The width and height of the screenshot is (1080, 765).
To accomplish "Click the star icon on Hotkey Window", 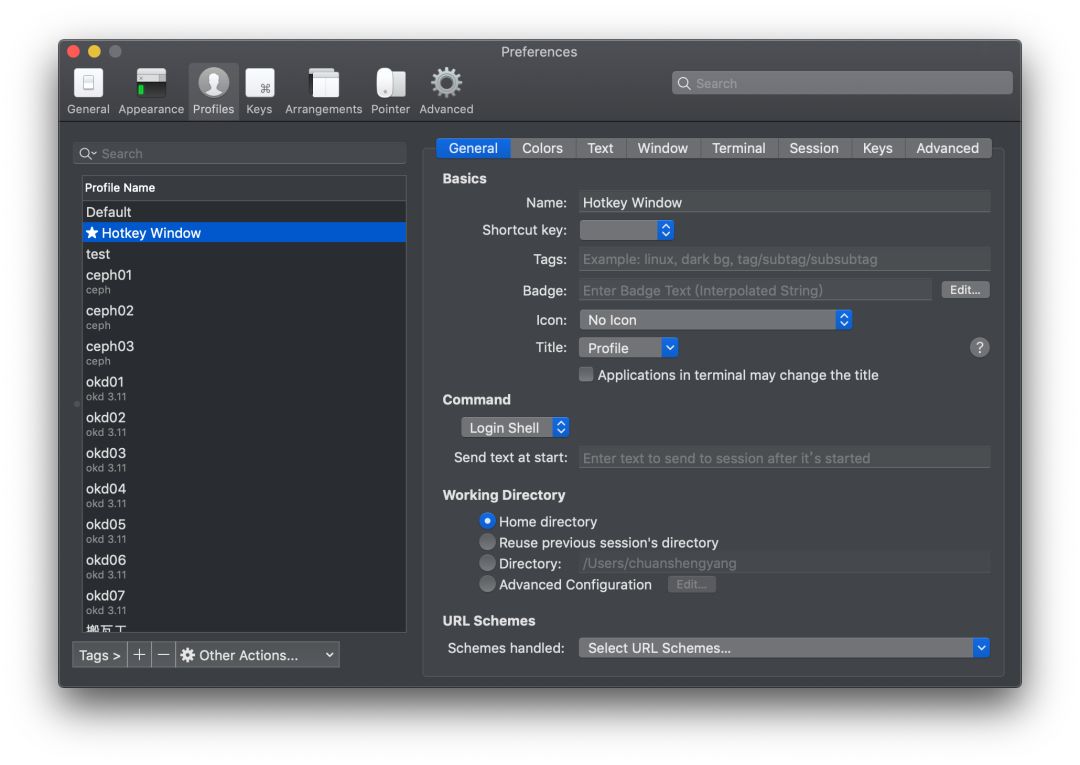I will click(92, 233).
